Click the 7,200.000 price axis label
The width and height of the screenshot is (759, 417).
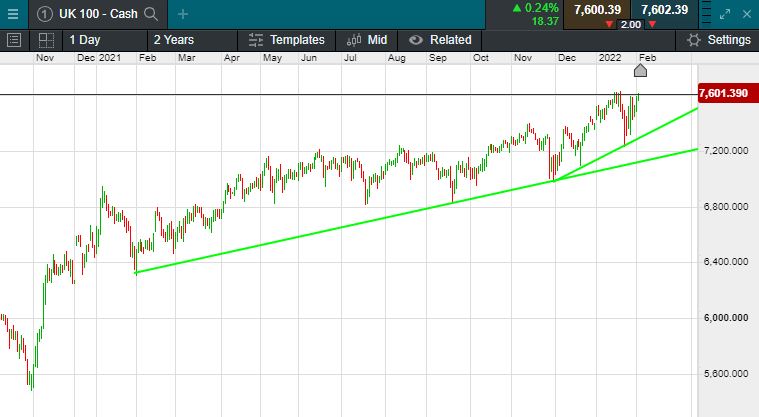[x=726, y=151]
